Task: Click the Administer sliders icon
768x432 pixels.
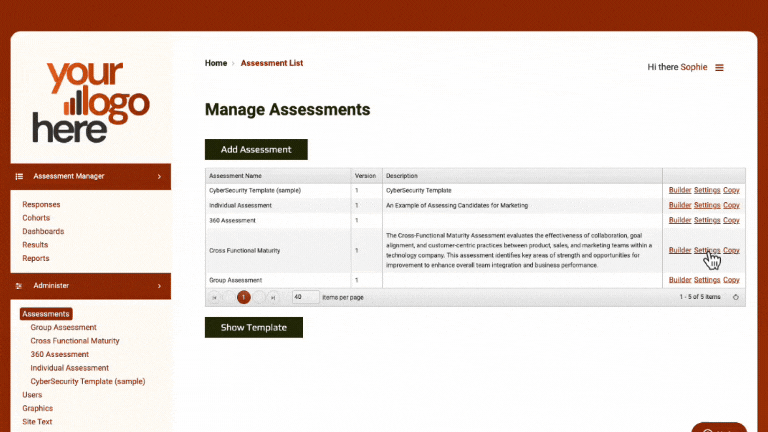Action: [x=20, y=286]
